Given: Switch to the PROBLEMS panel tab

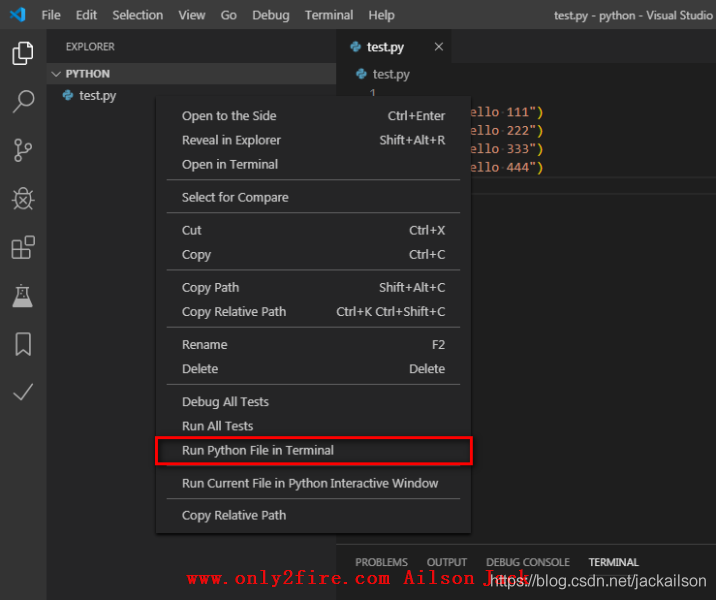Looking at the screenshot, I should pos(381,562).
